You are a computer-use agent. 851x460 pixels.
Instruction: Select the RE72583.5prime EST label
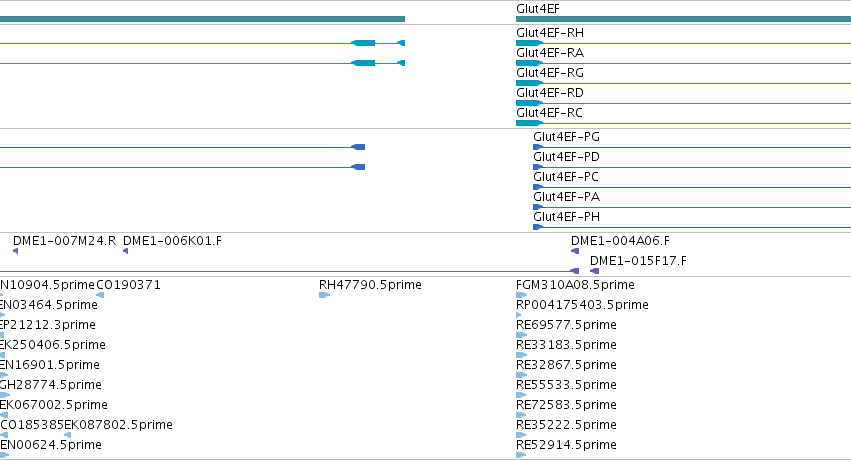[567, 405]
